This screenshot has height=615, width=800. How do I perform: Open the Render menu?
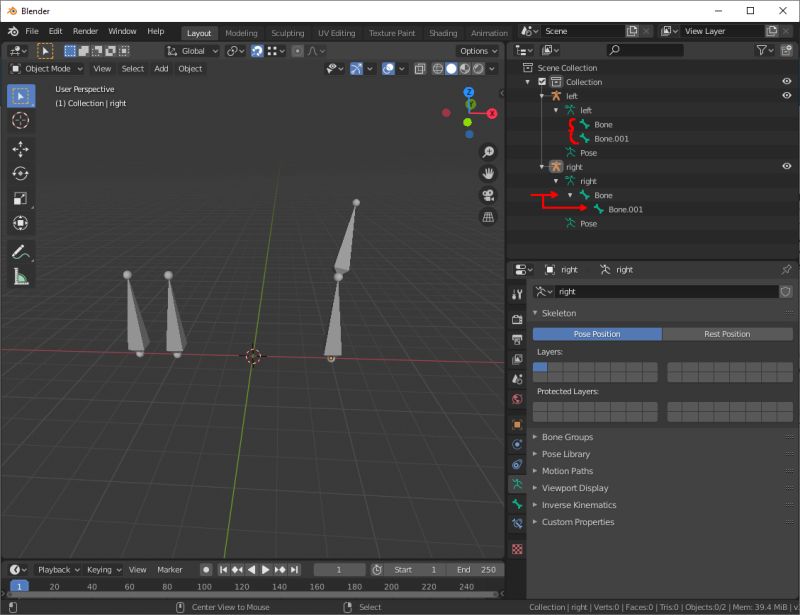[85, 31]
